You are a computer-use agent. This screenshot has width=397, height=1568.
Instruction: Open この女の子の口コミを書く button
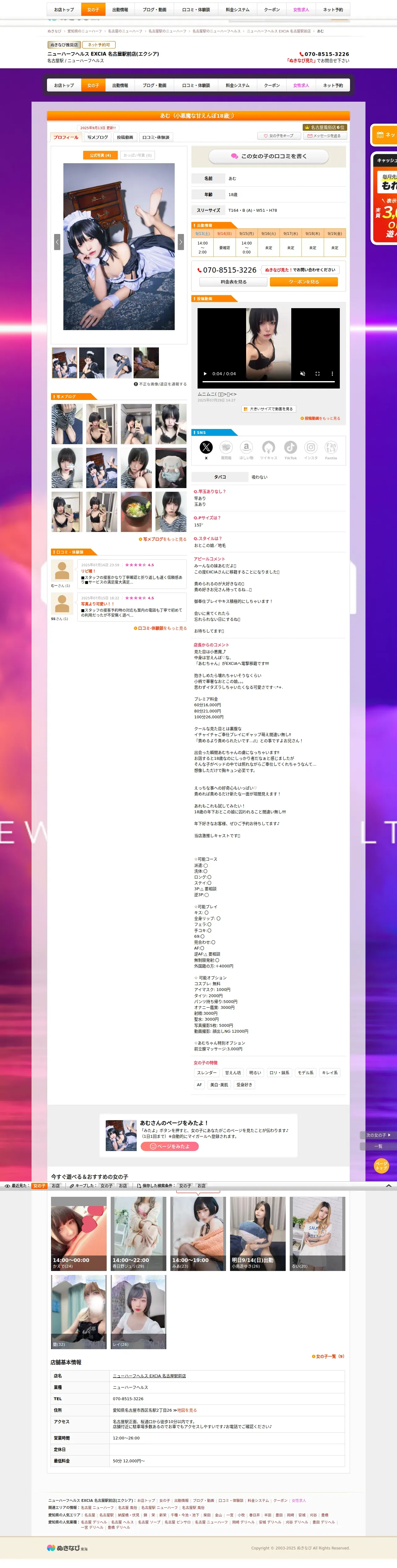pos(268,156)
